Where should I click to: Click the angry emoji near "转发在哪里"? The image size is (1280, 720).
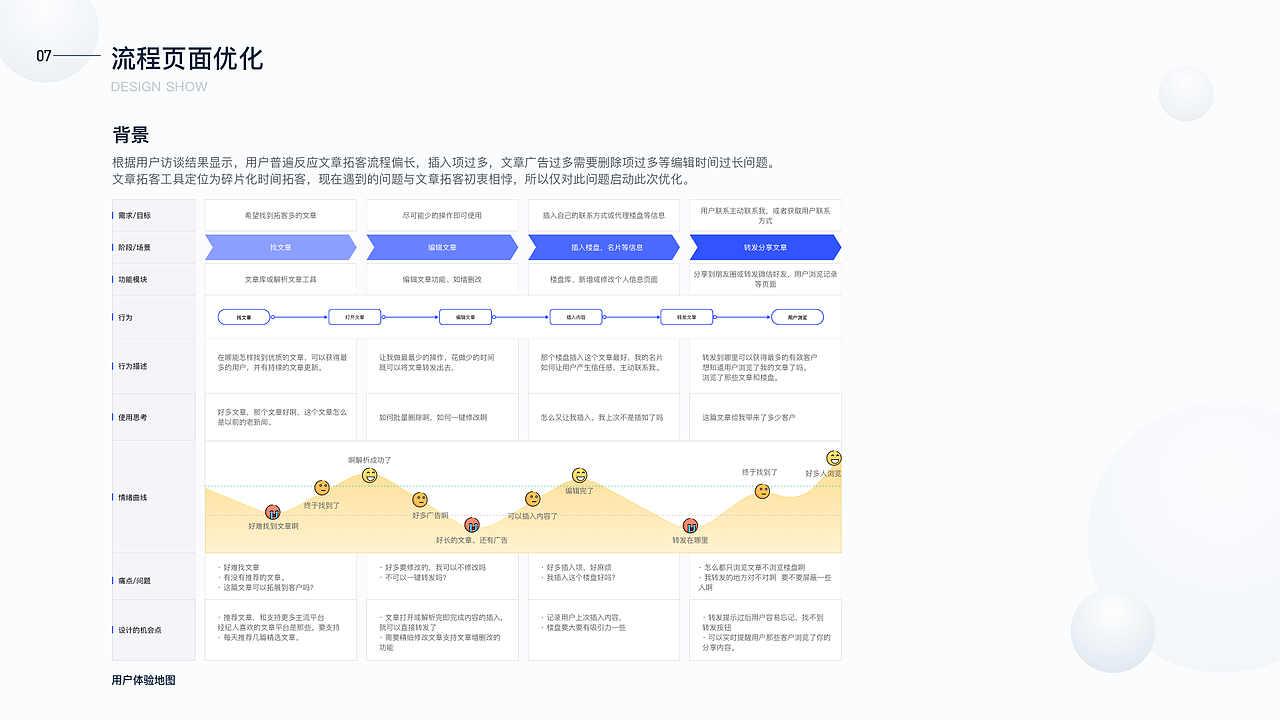(x=689, y=525)
